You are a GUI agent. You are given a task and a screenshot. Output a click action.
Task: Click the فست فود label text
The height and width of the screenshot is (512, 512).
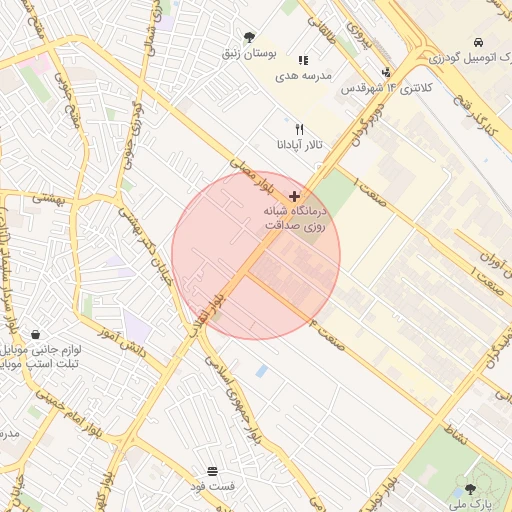click(x=213, y=486)
